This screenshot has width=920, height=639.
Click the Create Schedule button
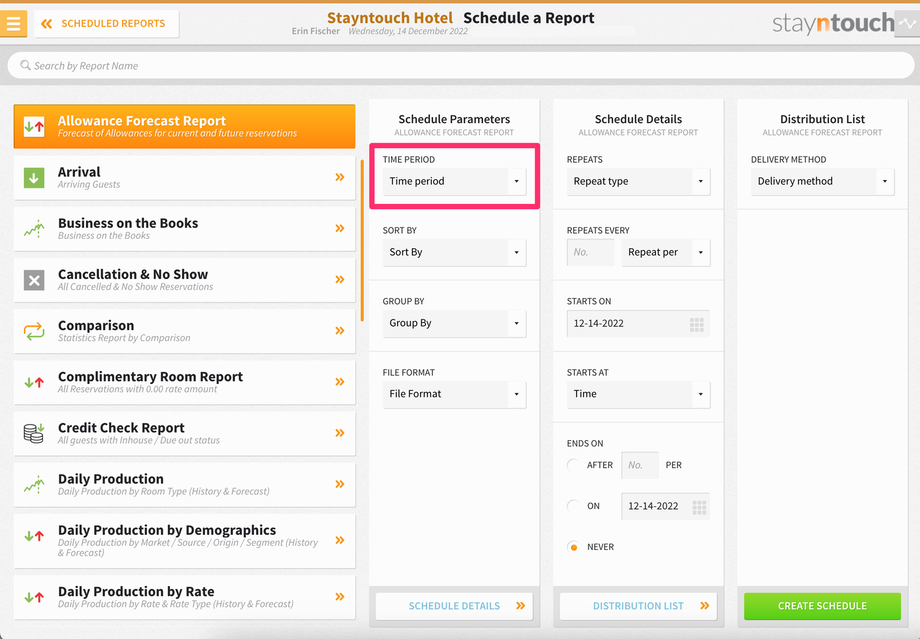823,606
